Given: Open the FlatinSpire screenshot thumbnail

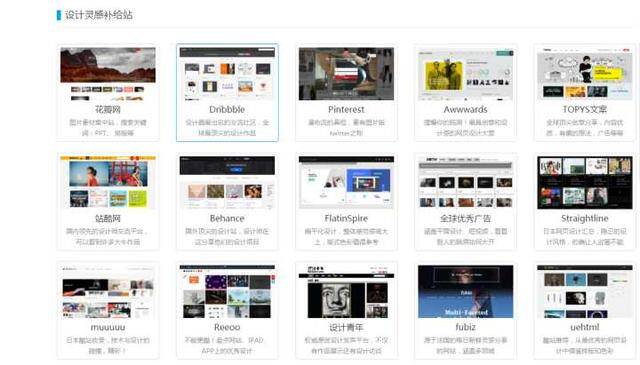Looking at the screenshot, I should coord(346,182).
